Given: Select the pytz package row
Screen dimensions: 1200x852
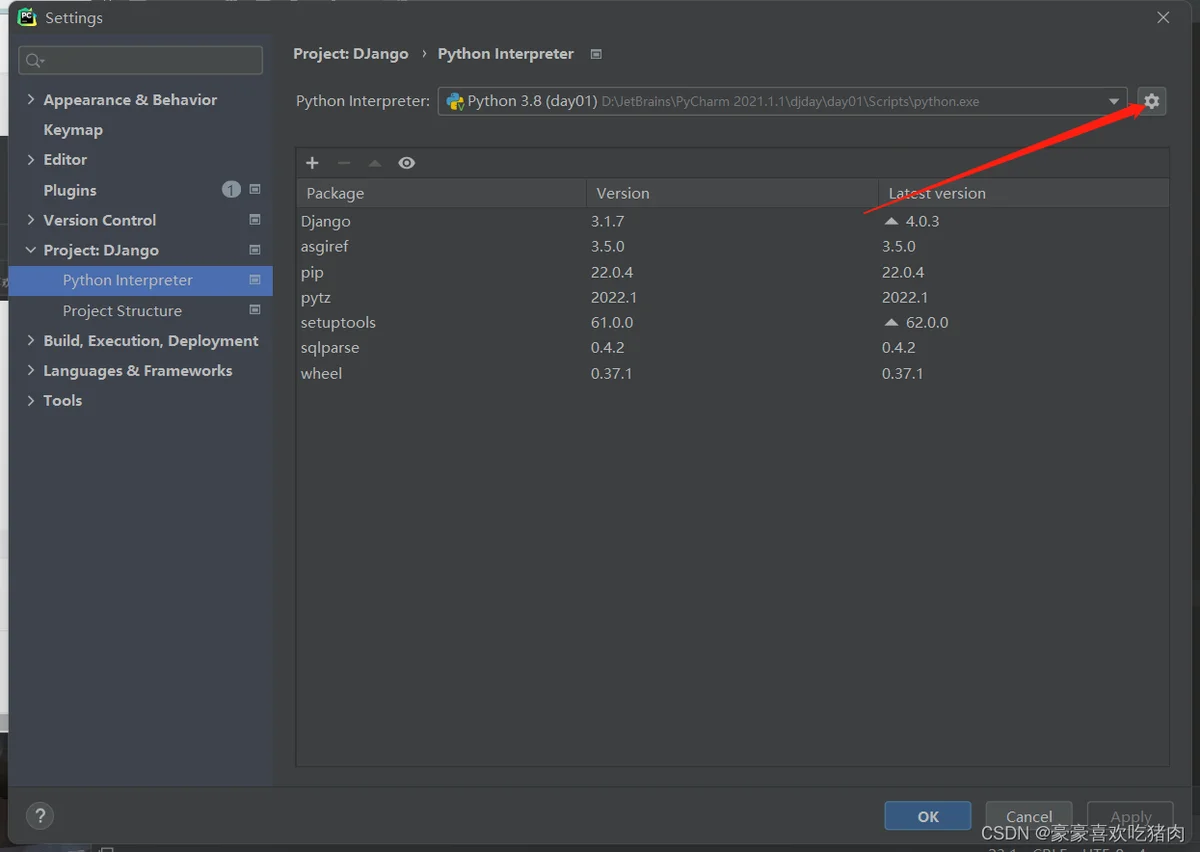Looking at the screenshot, I should point(732,297).
